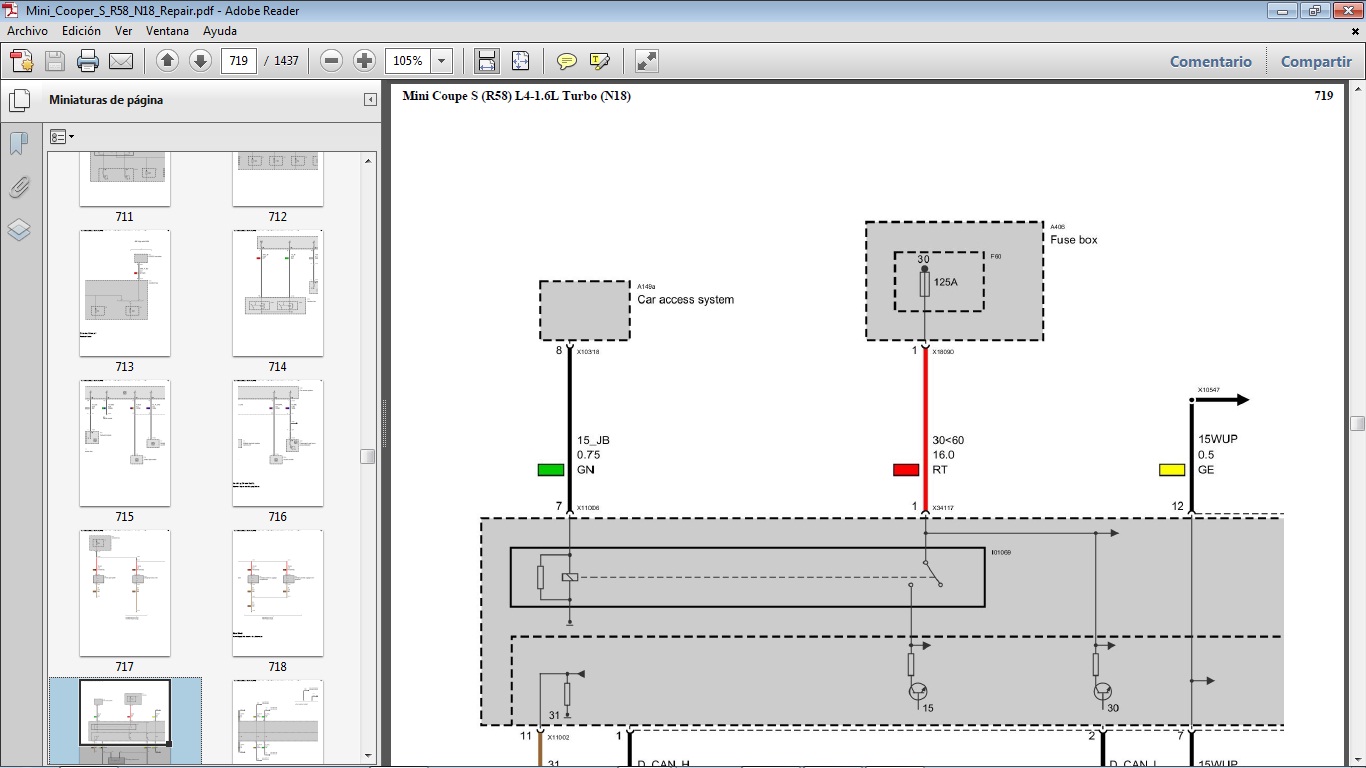Viewport: 1366px width, 768px height.
Task: Collapse the Miniaturas de página panel
Action: pos(370,100)
